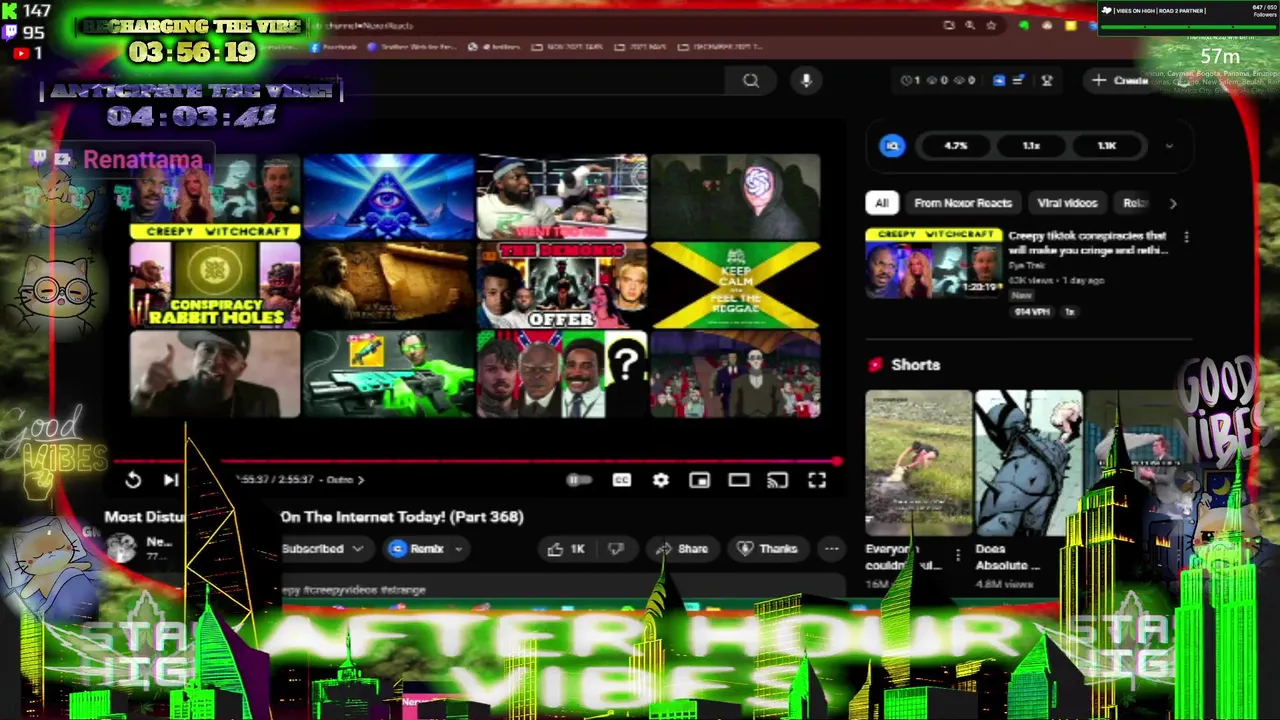
Task: Click the question mark faces end-screen thumbnail
Action: click(x=562, y=374)
